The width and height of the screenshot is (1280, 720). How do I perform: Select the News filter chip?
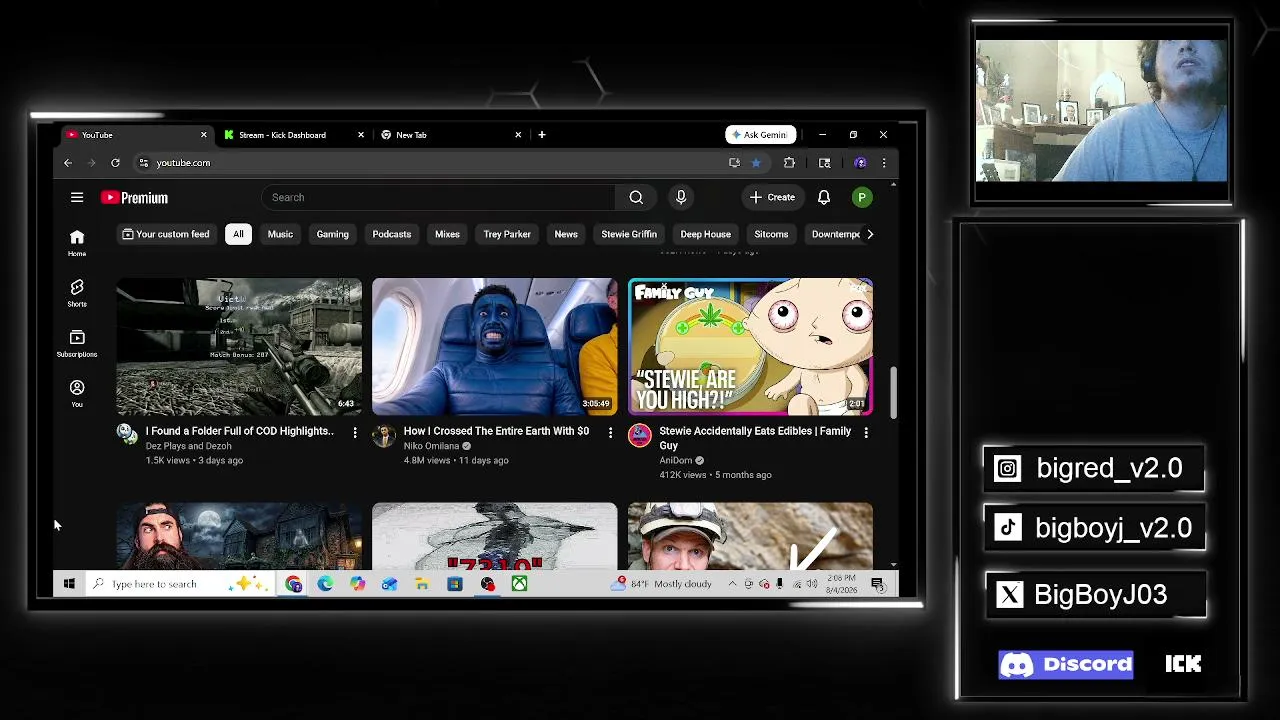566,234
